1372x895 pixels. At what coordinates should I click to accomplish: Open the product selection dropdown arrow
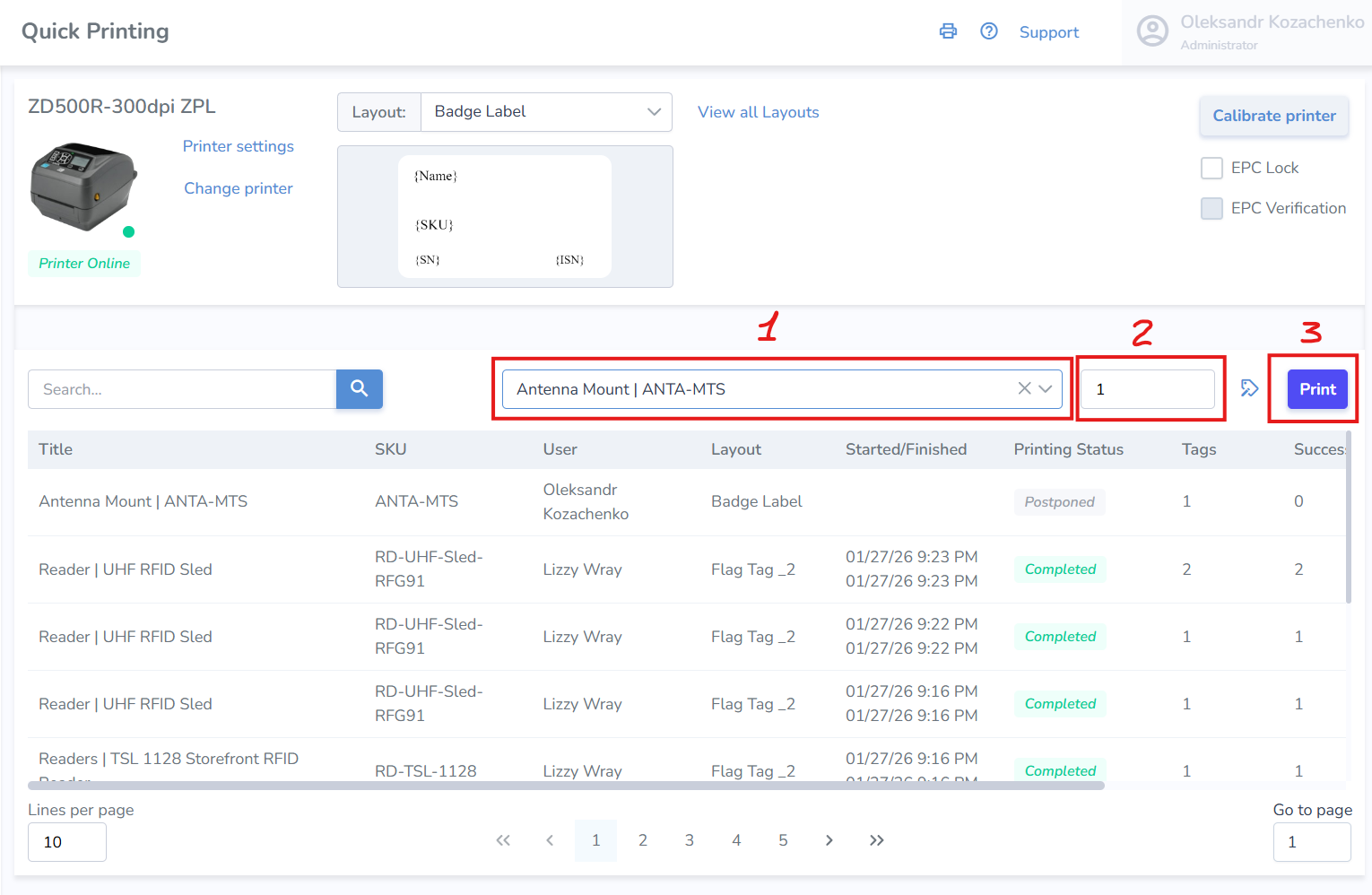pyautogui.click(x=1046, y=388)
